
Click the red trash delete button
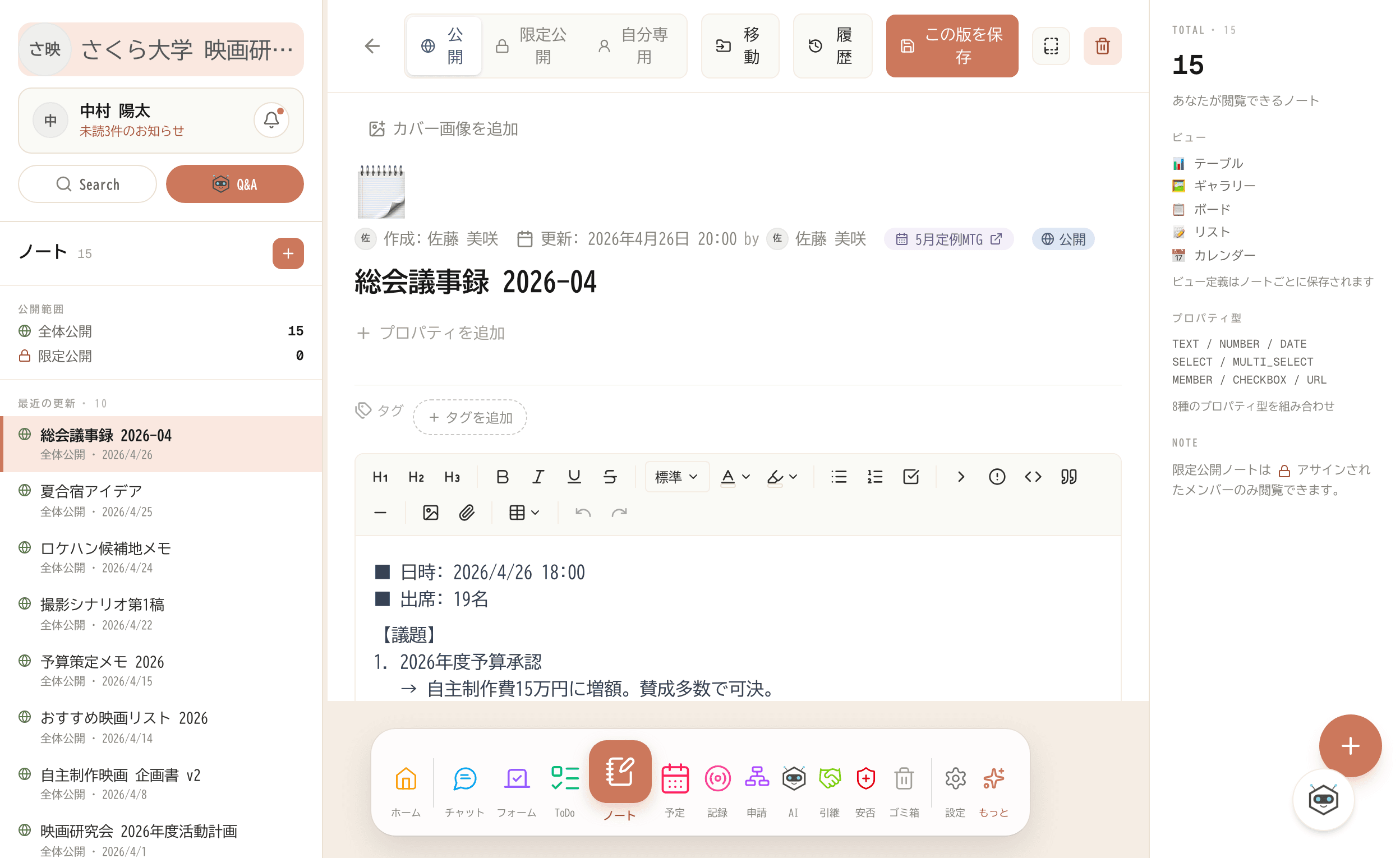pyautogui.click(x=1102, y=46)
